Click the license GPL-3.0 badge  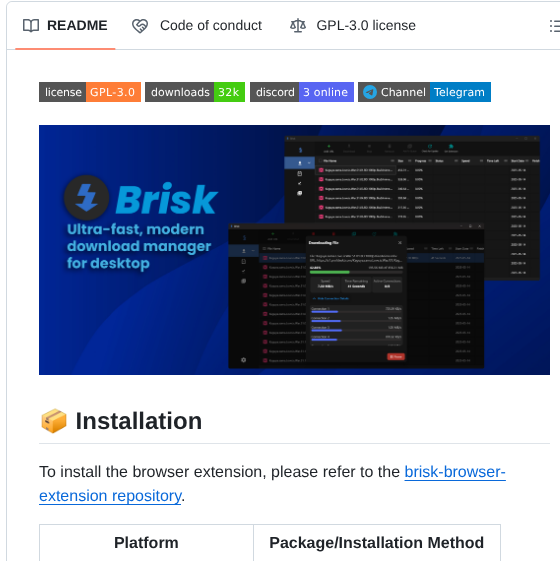(90, 92)
